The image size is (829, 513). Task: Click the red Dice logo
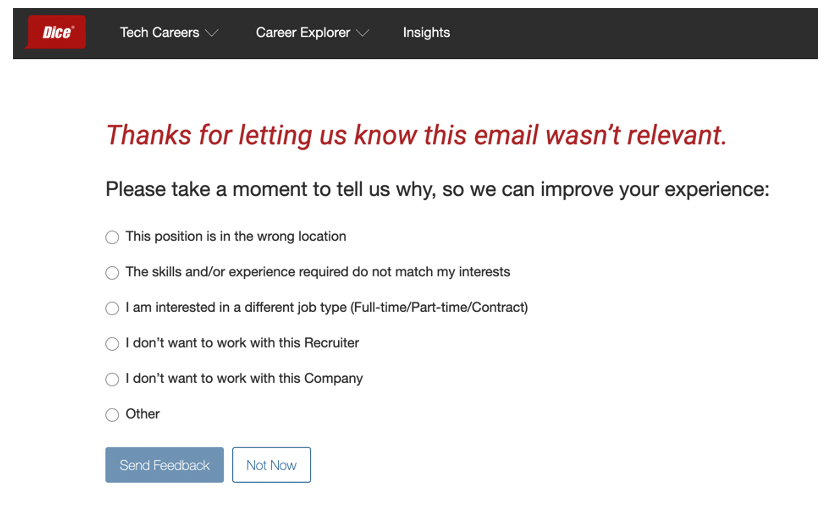(x=56, y=32)
